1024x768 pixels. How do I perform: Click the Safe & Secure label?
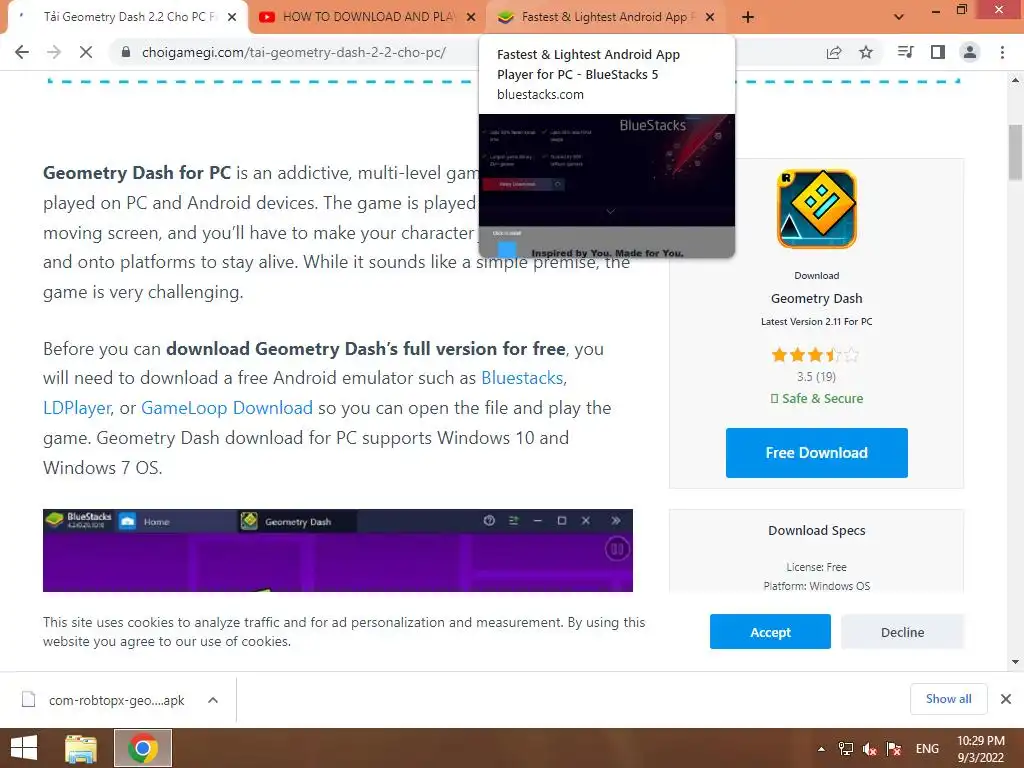tap(816, 398)
